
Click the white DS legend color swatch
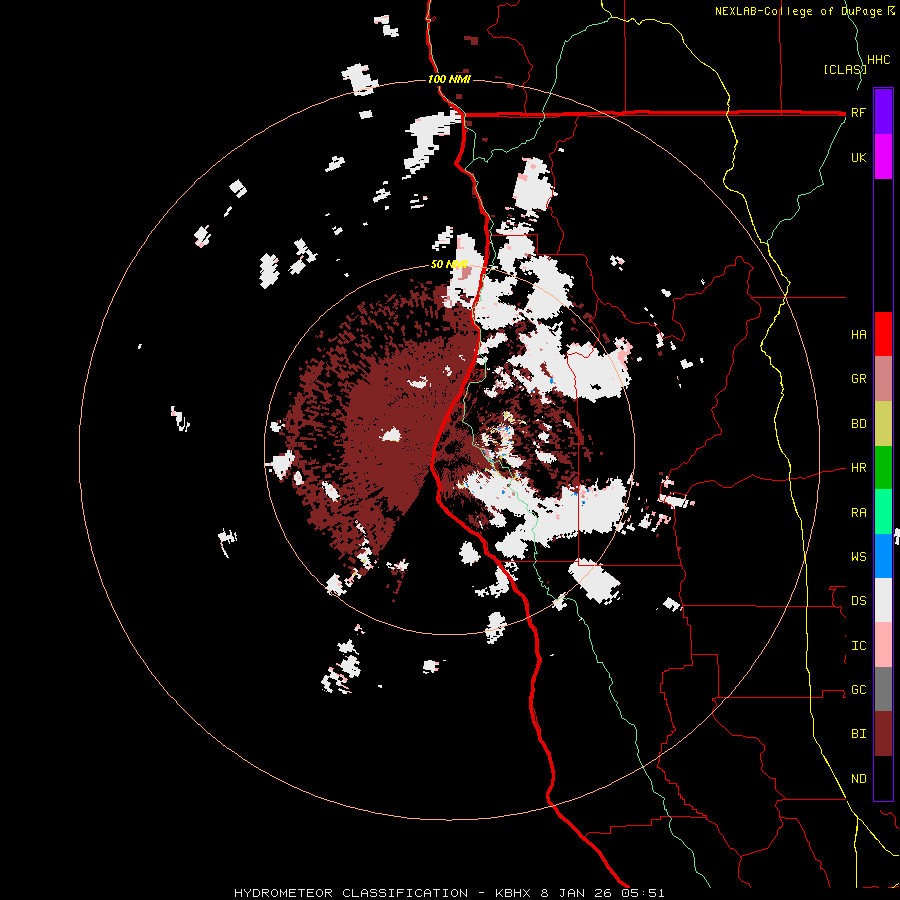click(883, 600)
